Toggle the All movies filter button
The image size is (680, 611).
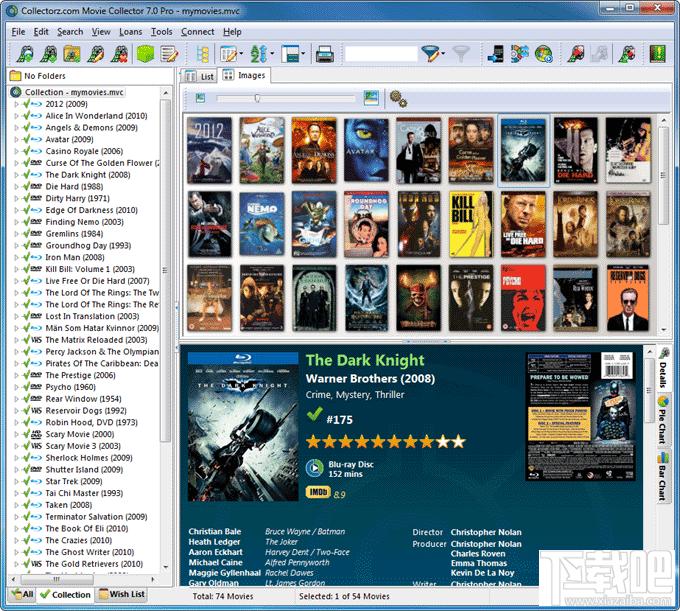pos(23,594)
